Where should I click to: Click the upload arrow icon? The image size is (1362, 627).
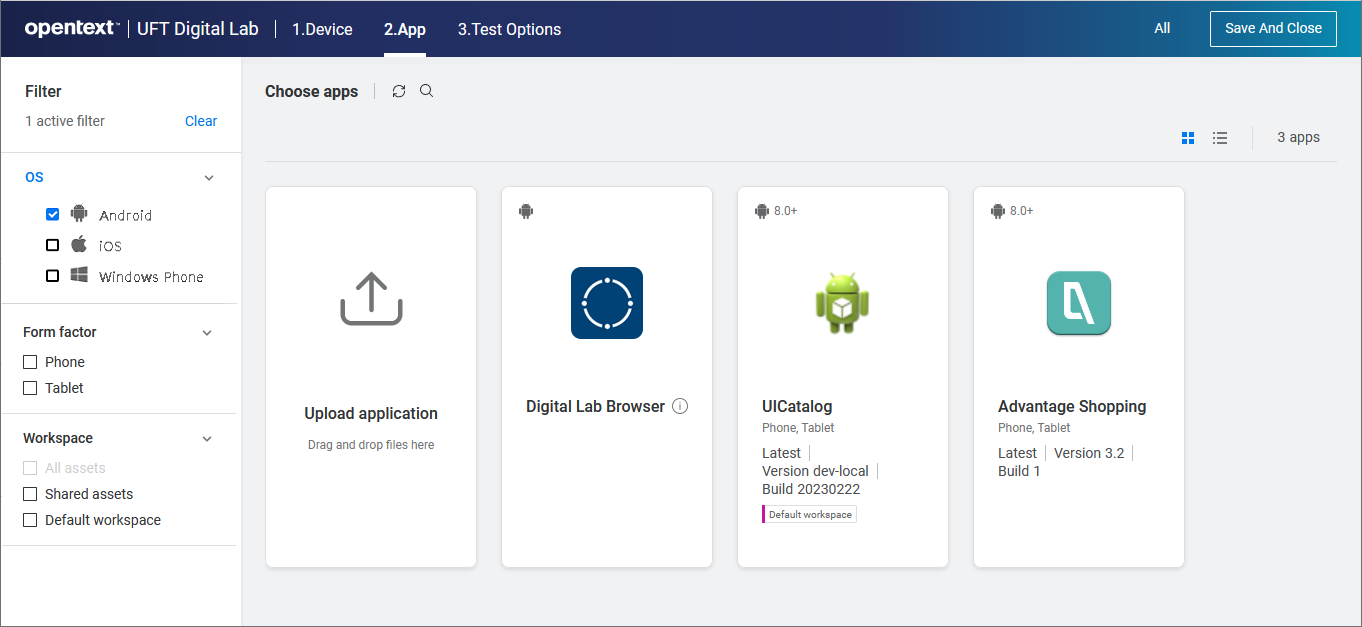click(371, 299)
